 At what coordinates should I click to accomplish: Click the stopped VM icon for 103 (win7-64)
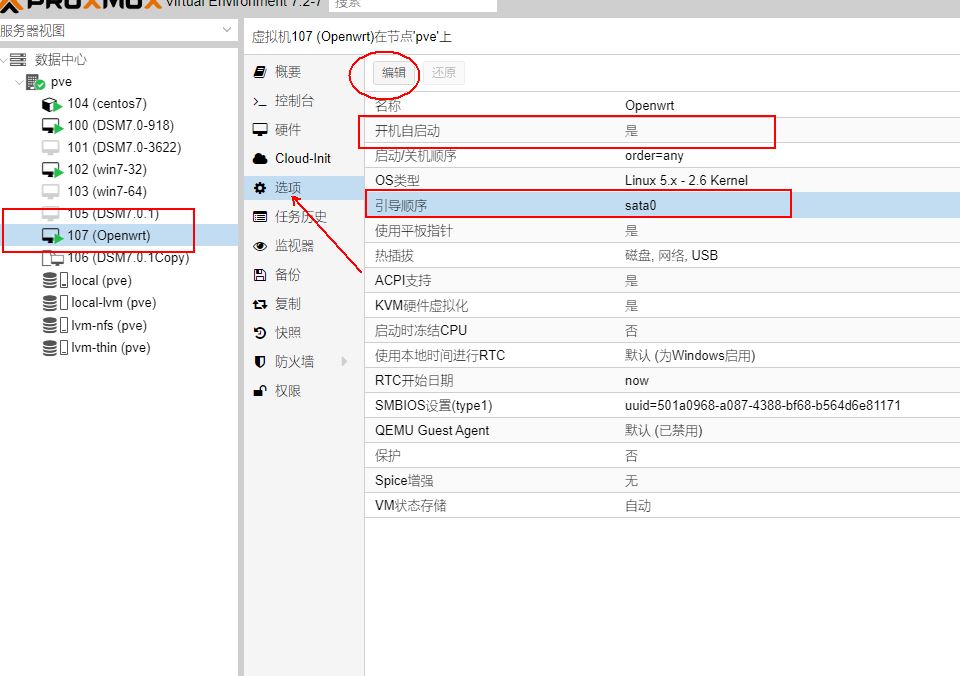click(50, 192)
